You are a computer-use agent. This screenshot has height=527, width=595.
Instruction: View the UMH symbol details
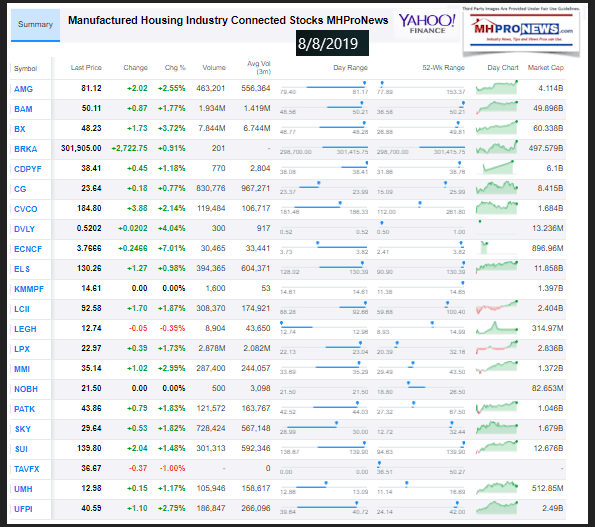[23, 489]
